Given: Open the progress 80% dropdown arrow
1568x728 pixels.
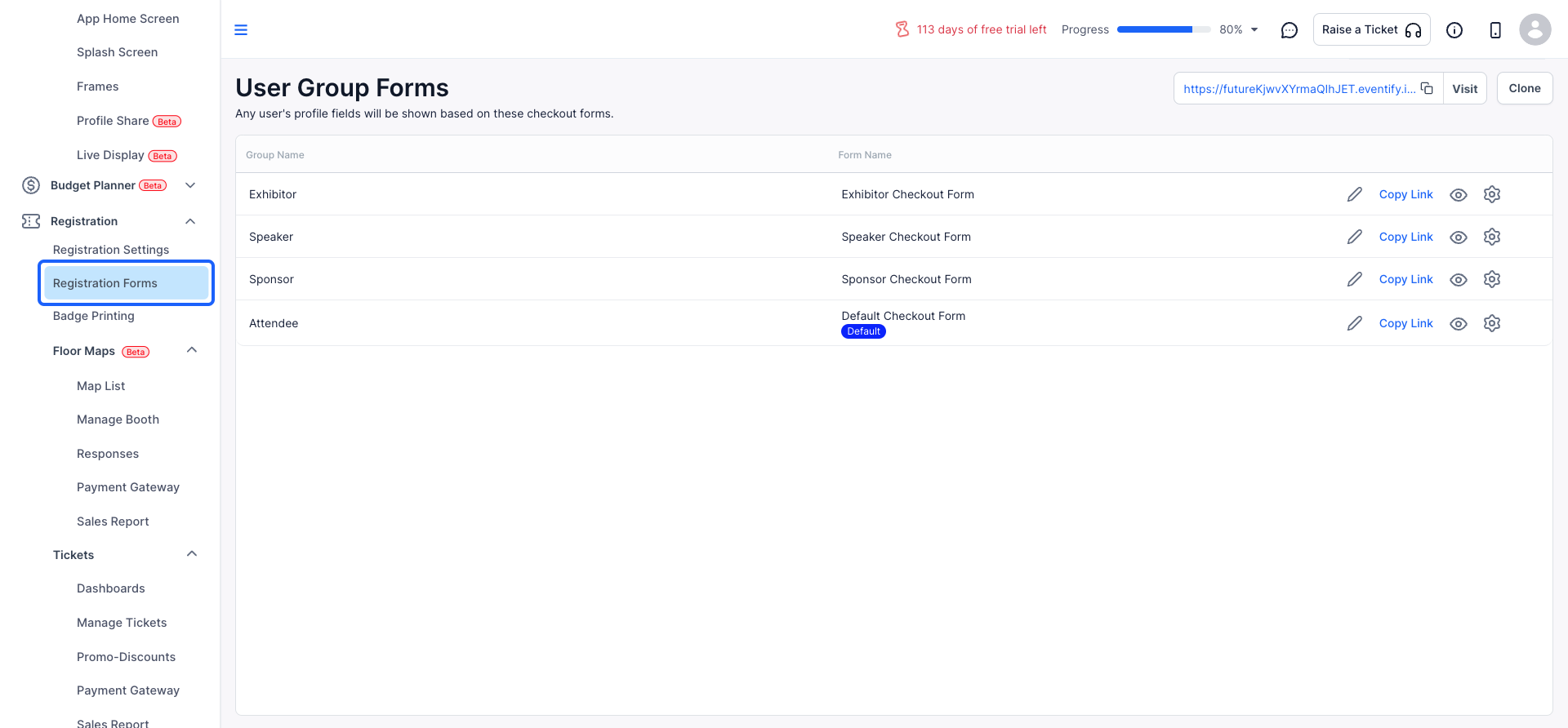Looking at the screenshot, I should coord(1254,30).
